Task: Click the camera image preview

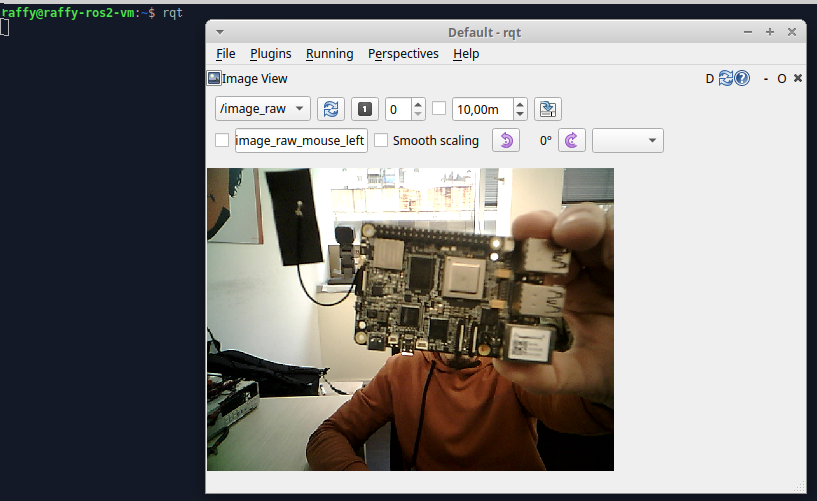Action: click(411, 319)
